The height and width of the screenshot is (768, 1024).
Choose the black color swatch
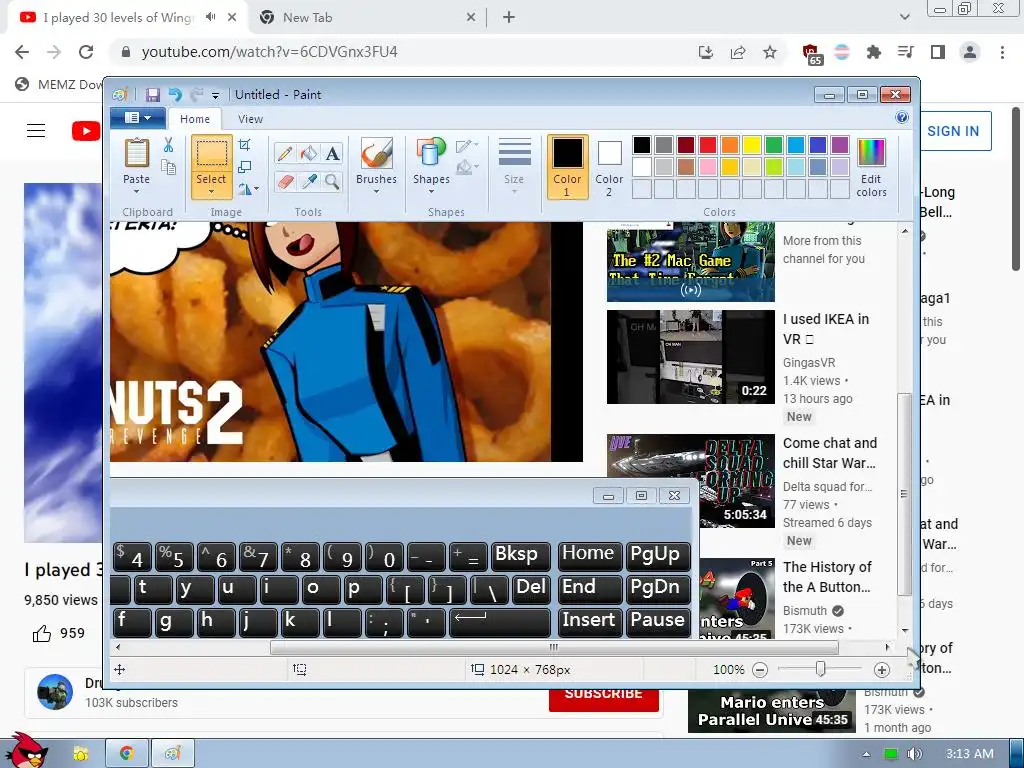click(x=641, y=145)
